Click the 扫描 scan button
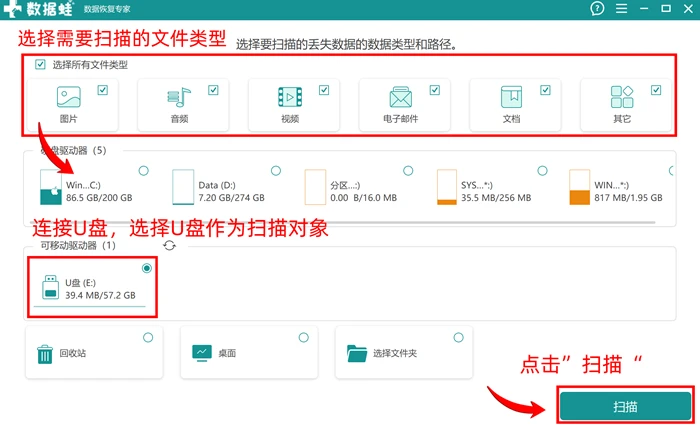700x427 pixels. pyautogui.click(x=625, y=406)
